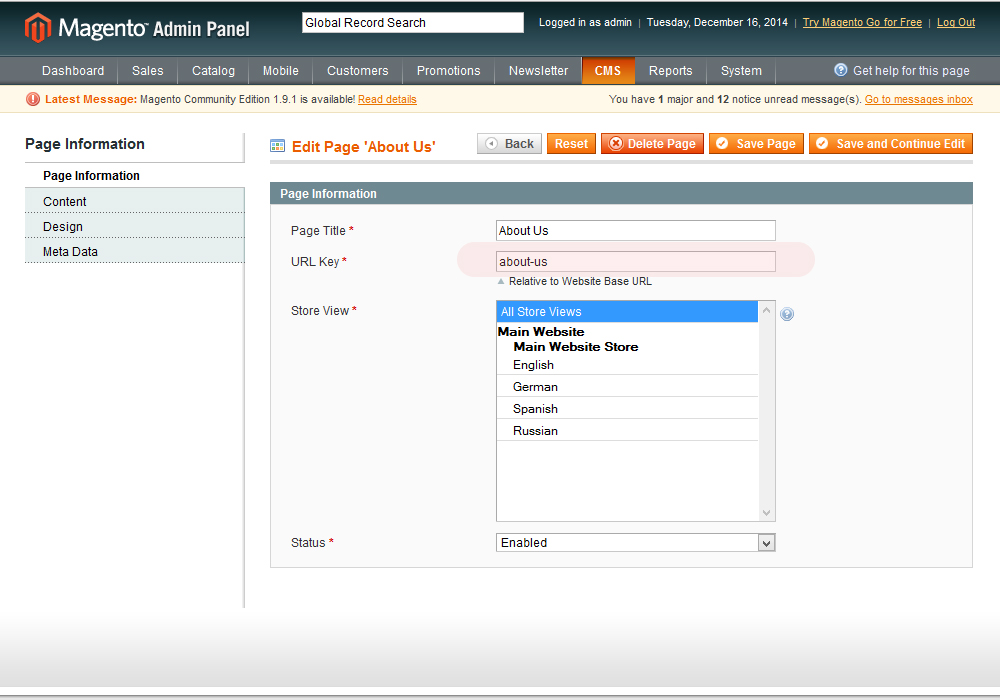The image size is (1000, 700).
Task: Click Try Magento Go for Free link
Action: (862, 22)
